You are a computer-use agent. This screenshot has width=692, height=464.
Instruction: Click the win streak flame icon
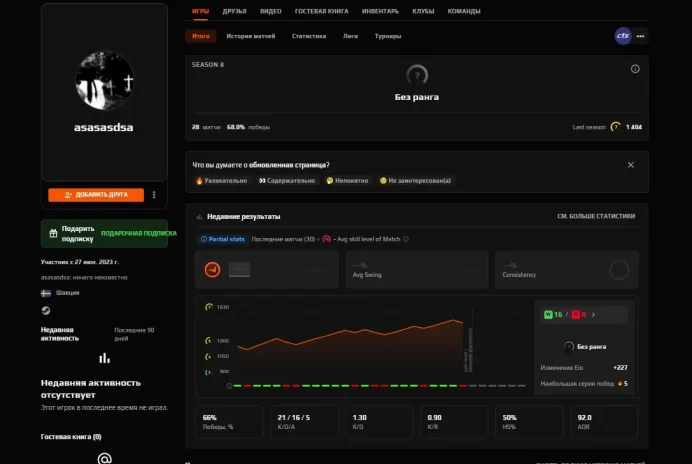[620, 384]
